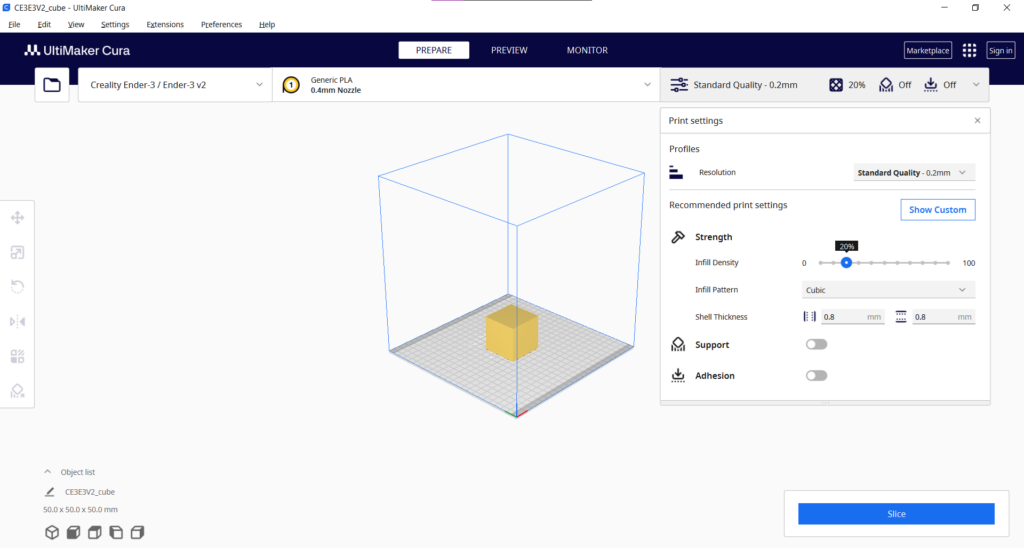
Task: Open the Marketplace button
Action: pyautogui.click(x=927, y=50)
